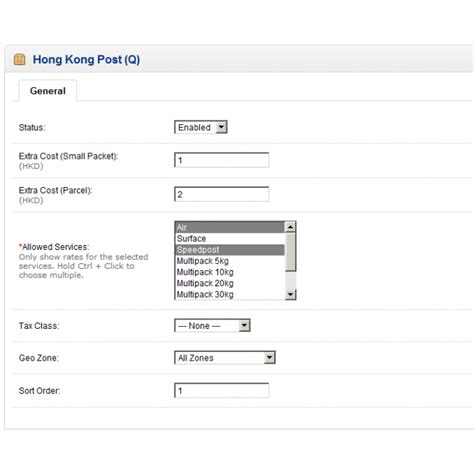Screen dimensions: 474x474
Task: Expand the Geo Zone All Zones dropdown
Action: click(225, 358)
